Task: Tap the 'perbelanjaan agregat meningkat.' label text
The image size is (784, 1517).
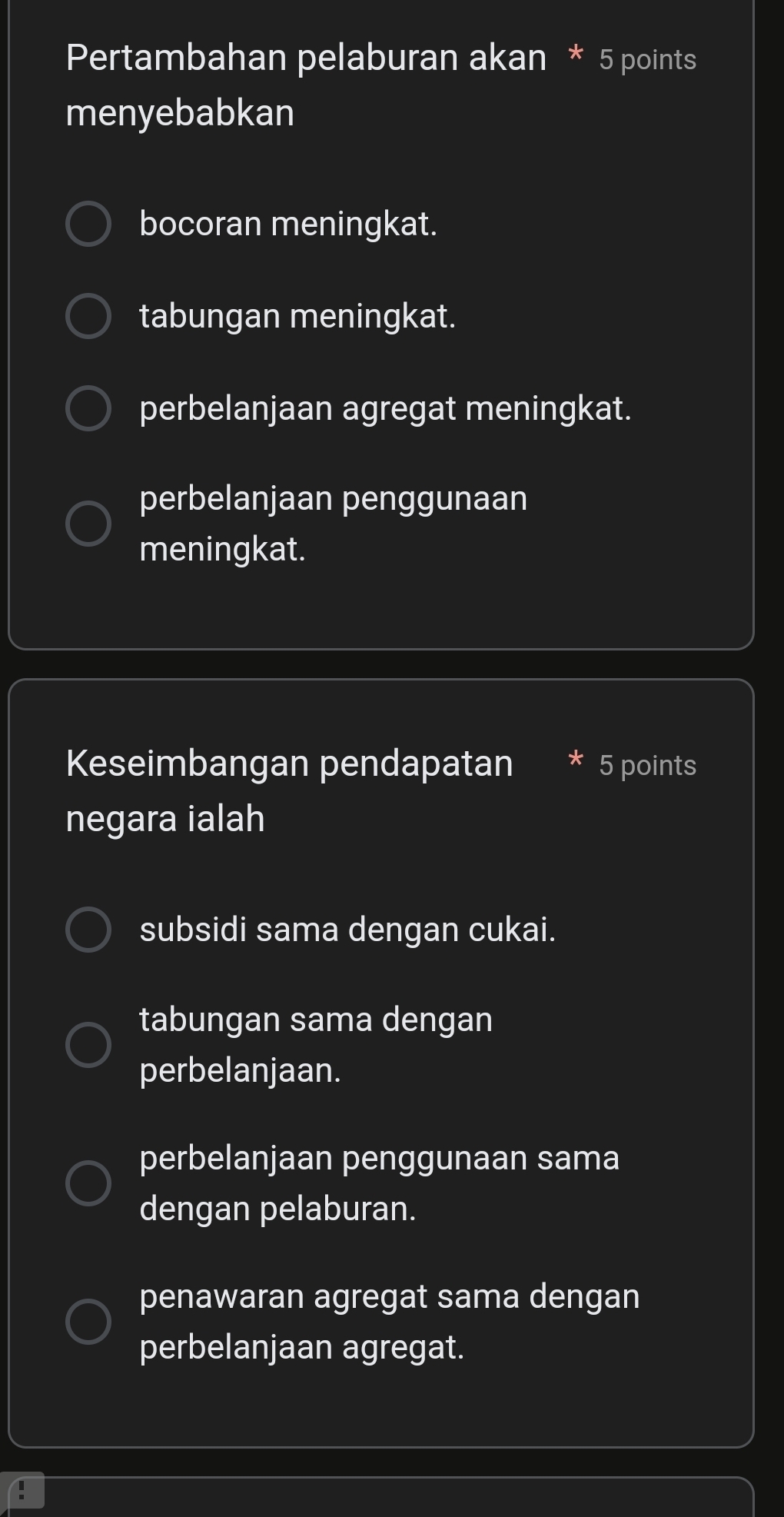Action: 386,408
